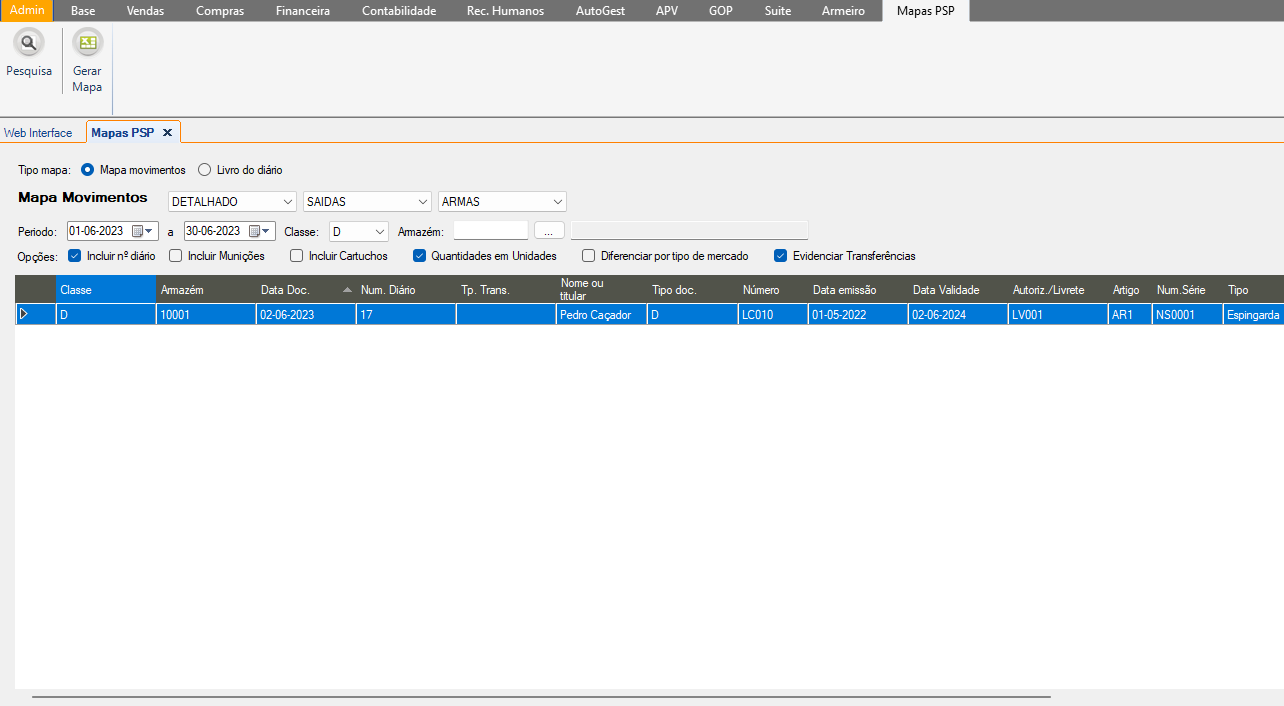Close the Mapas PSP tab
The width and height of the screenshot is (1284, 706).
coord(167,133)
